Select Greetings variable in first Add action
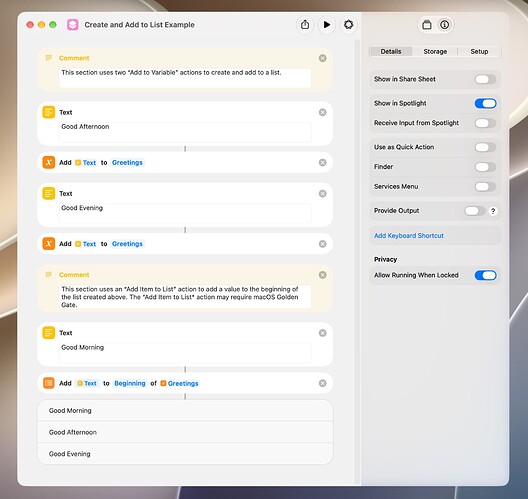This screenshot has width=528, height=499. [127, 163]
